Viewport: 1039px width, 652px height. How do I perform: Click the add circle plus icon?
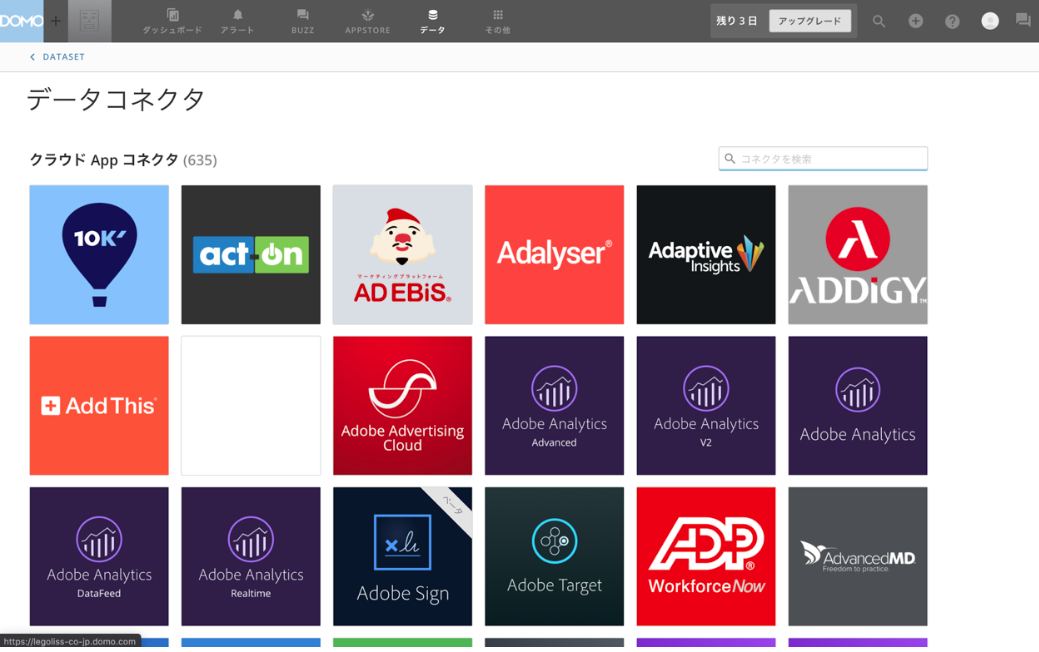pos(916,21)
